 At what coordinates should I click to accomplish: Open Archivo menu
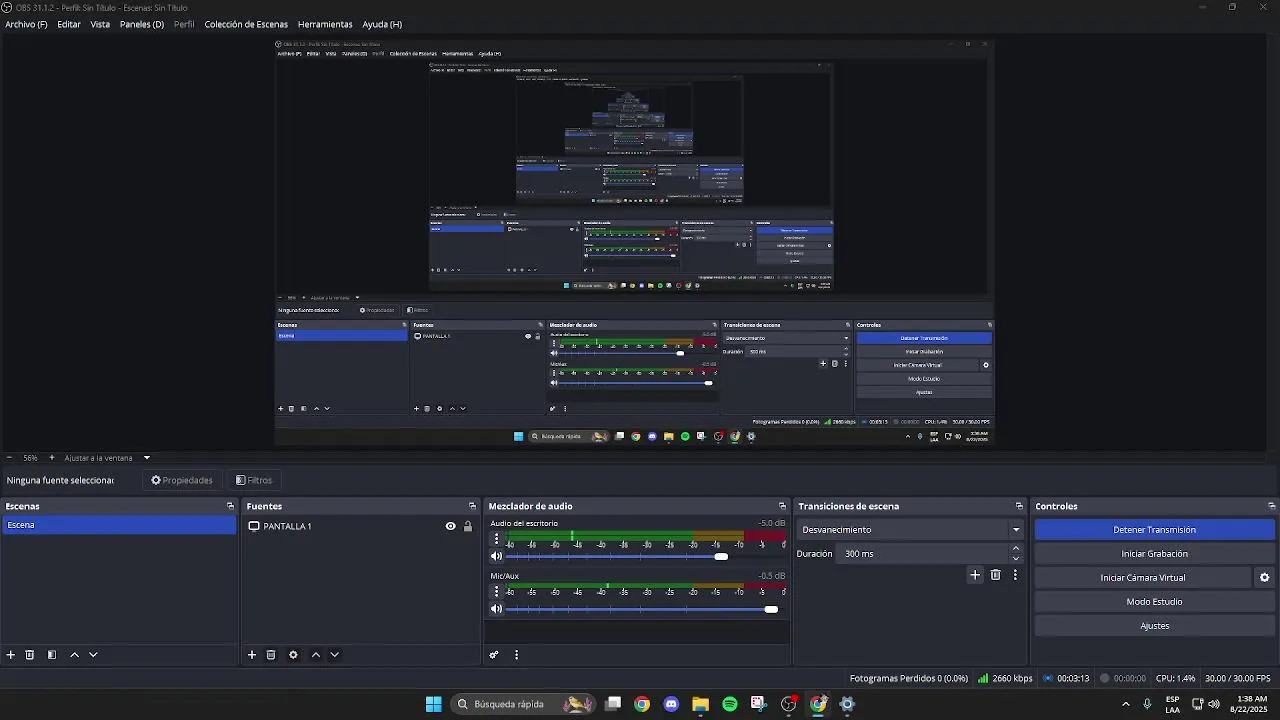coord(26,24)
